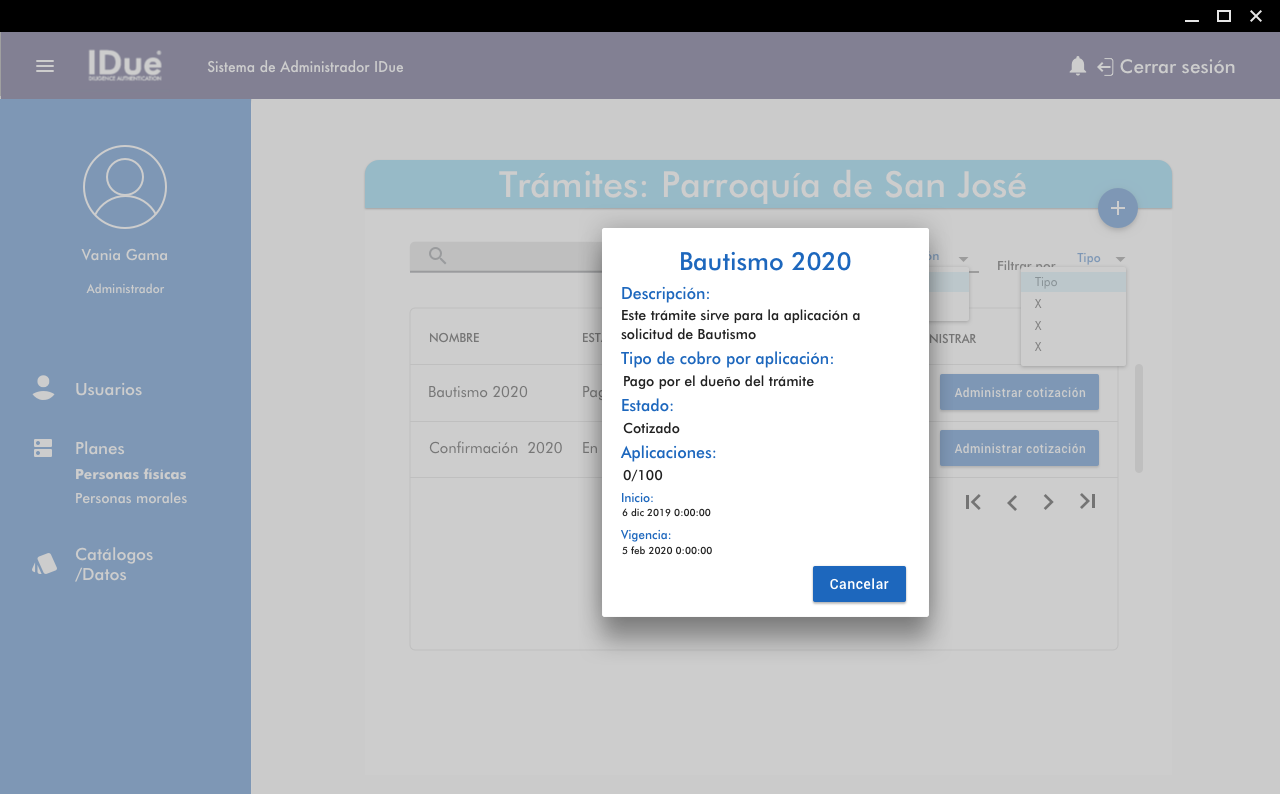Click the user profile avatar icon

click(x=125, y=187)
